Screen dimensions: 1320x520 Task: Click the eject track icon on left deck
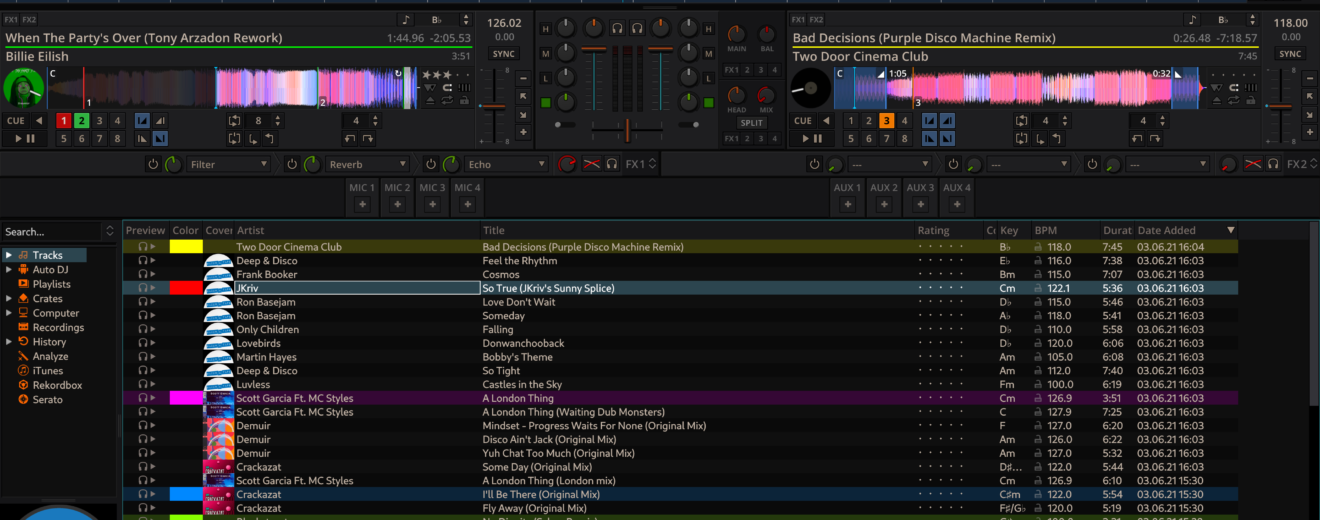point(431,100)
